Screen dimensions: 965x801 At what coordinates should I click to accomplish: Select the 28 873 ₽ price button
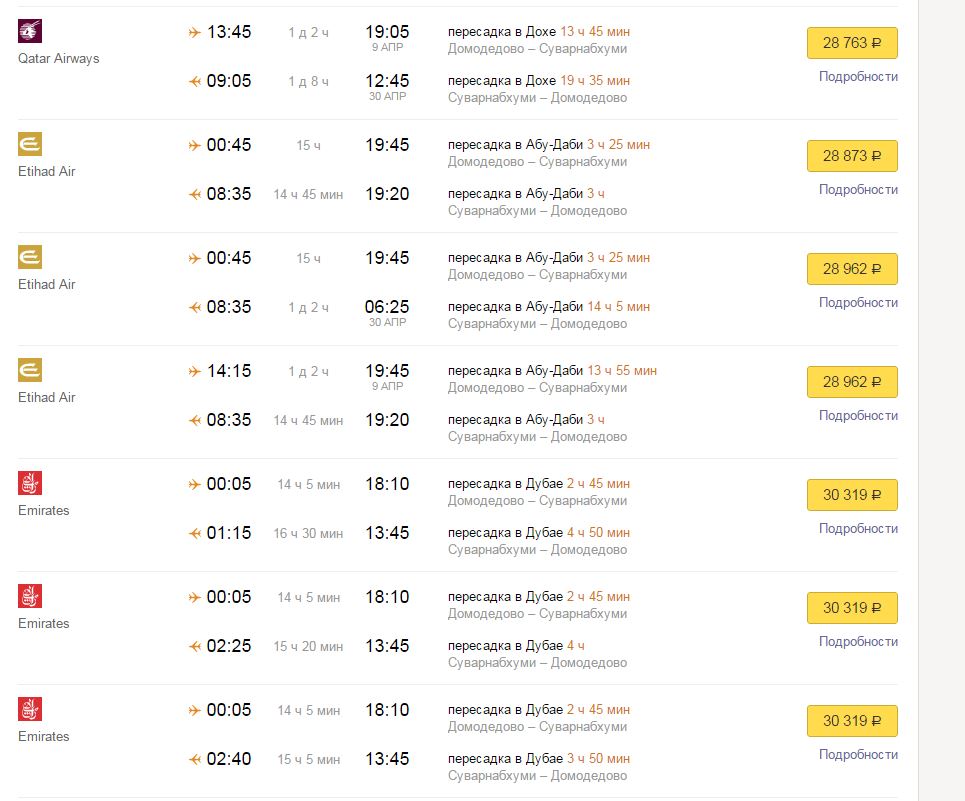click(x=852, y=156)
